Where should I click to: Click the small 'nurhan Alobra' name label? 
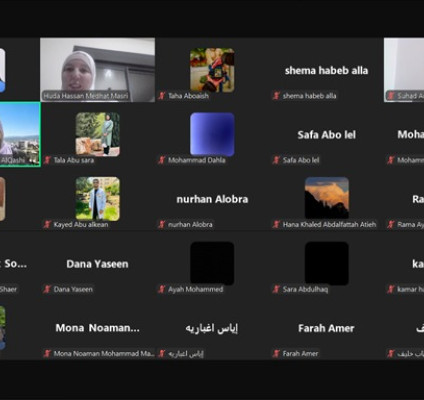(190, 225)
